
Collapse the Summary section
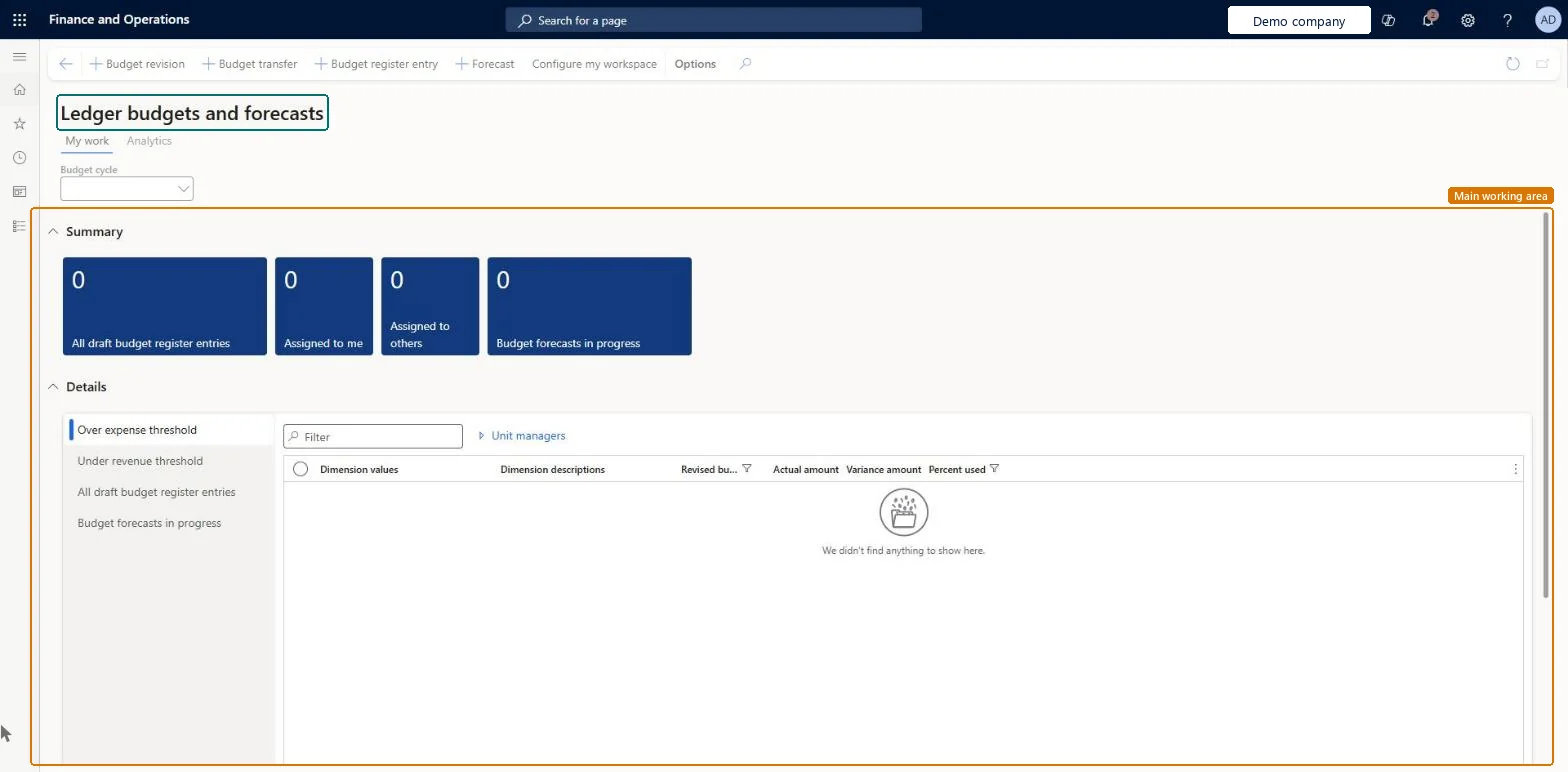click(53, 231)
